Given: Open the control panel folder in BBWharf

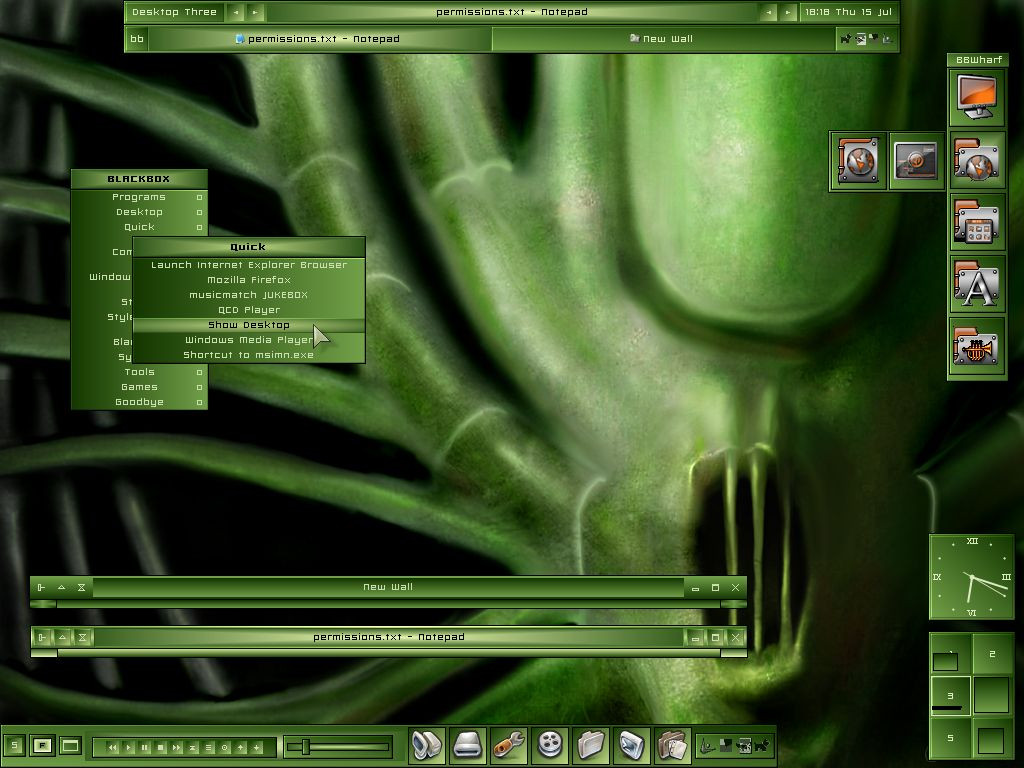Looking at the screenshot, I should click(976, 223).
